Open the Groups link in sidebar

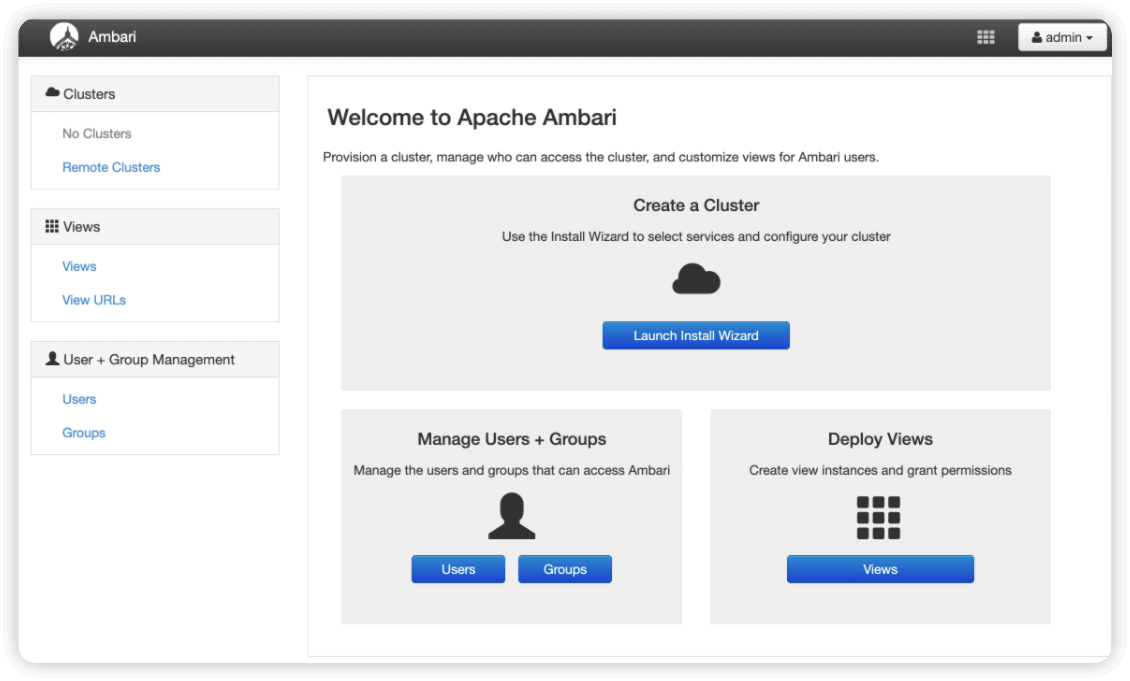pyautogui.click(x=84, y=432)
